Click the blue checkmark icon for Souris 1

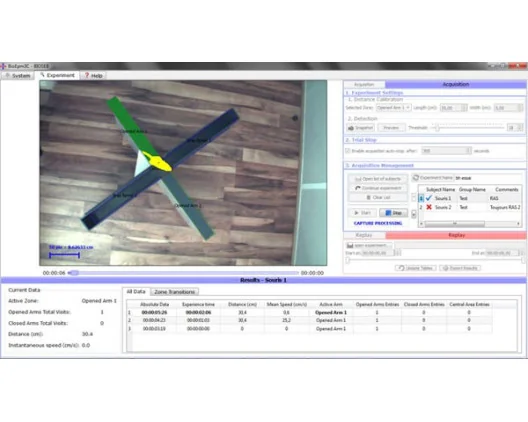point(429,198)
